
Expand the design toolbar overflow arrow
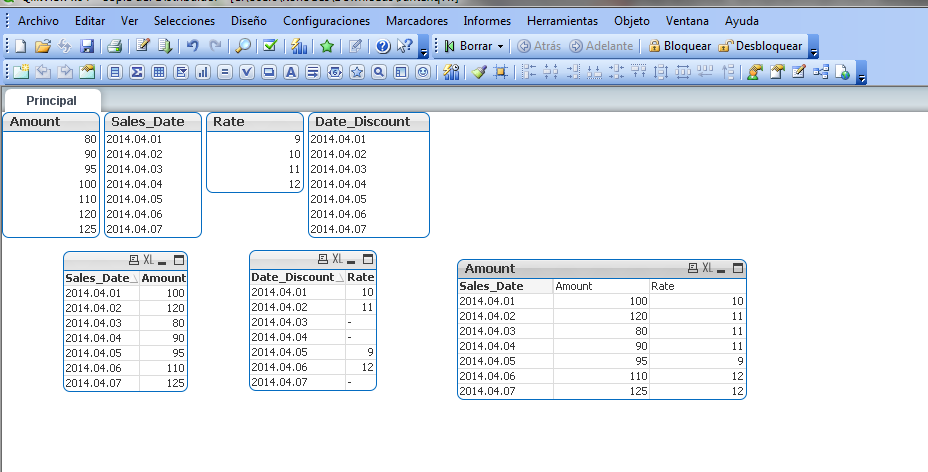(861, 75)
